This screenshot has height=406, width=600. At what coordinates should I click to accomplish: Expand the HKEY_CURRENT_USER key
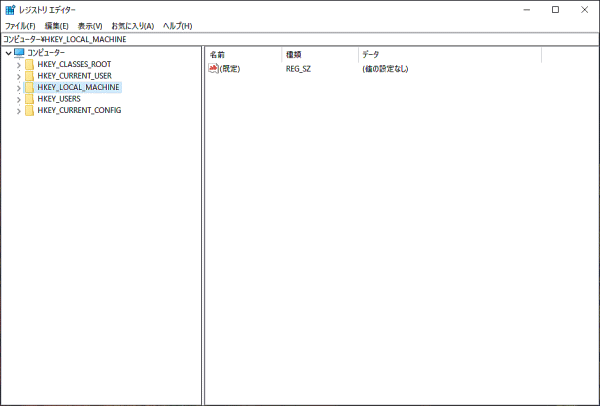point(19,77)
